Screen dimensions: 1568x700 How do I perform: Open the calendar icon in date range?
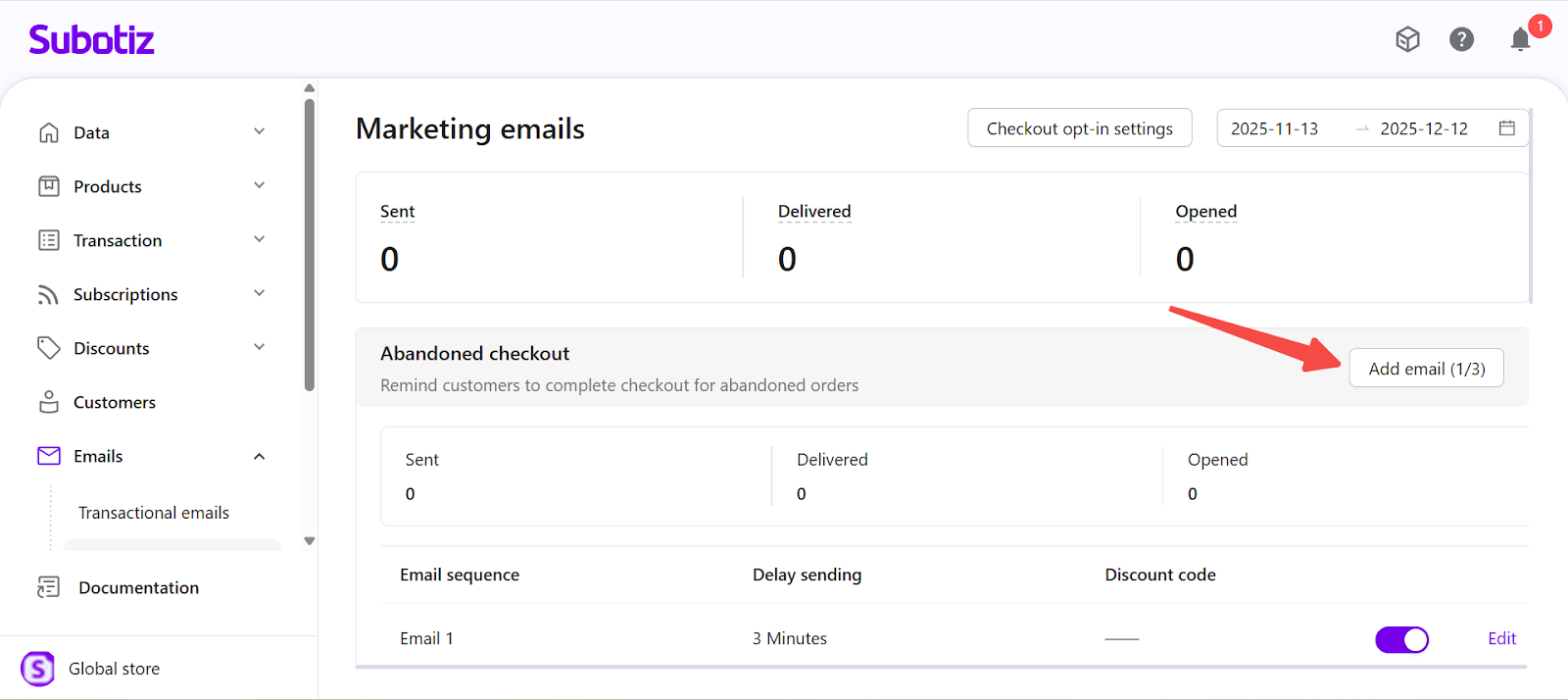pyautogui.click(x=1506, y=128)
